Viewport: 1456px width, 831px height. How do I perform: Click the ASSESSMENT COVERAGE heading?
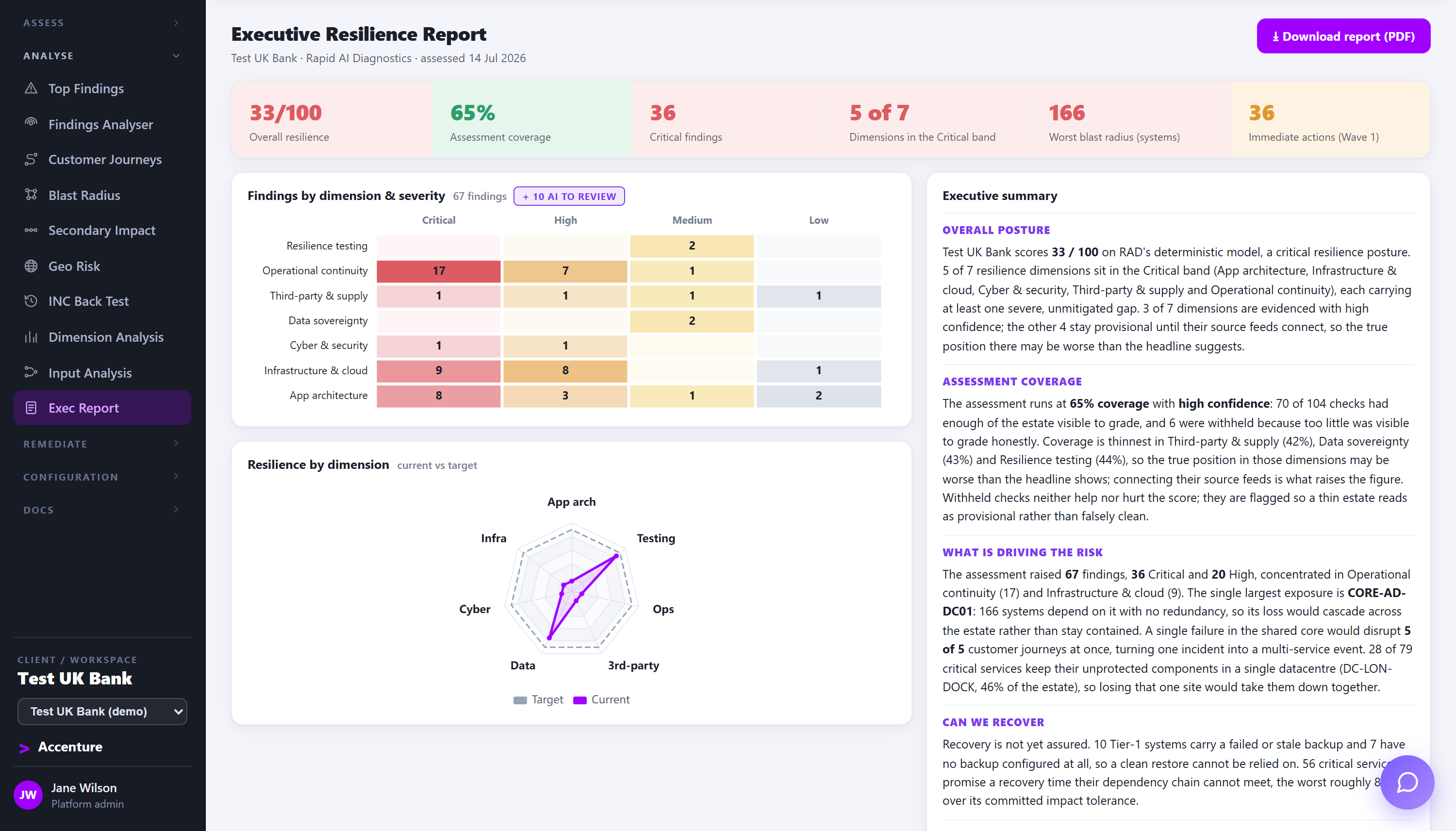click(x=1011, y=381)
